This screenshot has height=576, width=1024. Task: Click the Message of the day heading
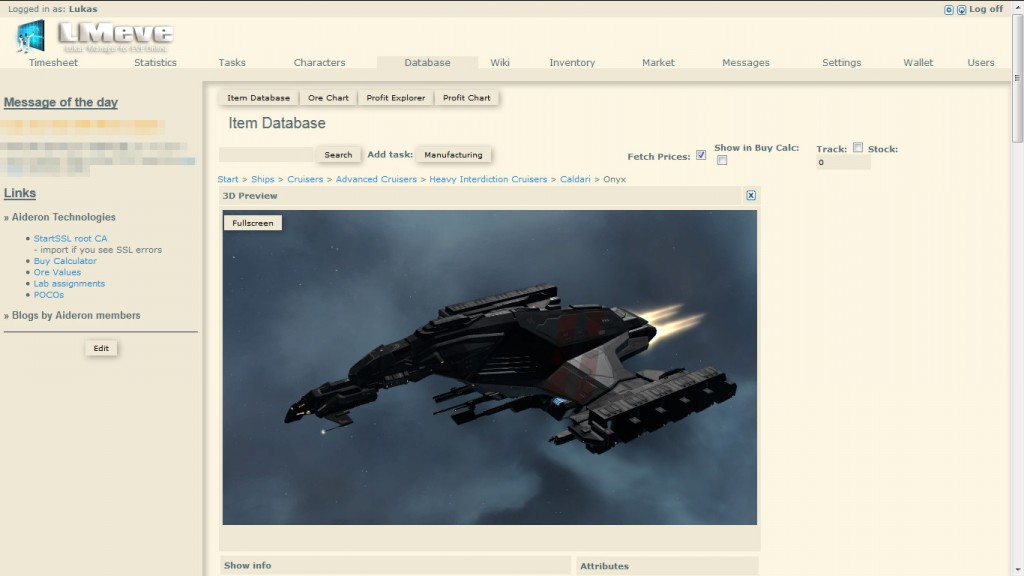pyautogui.click(x=61, y=103)
